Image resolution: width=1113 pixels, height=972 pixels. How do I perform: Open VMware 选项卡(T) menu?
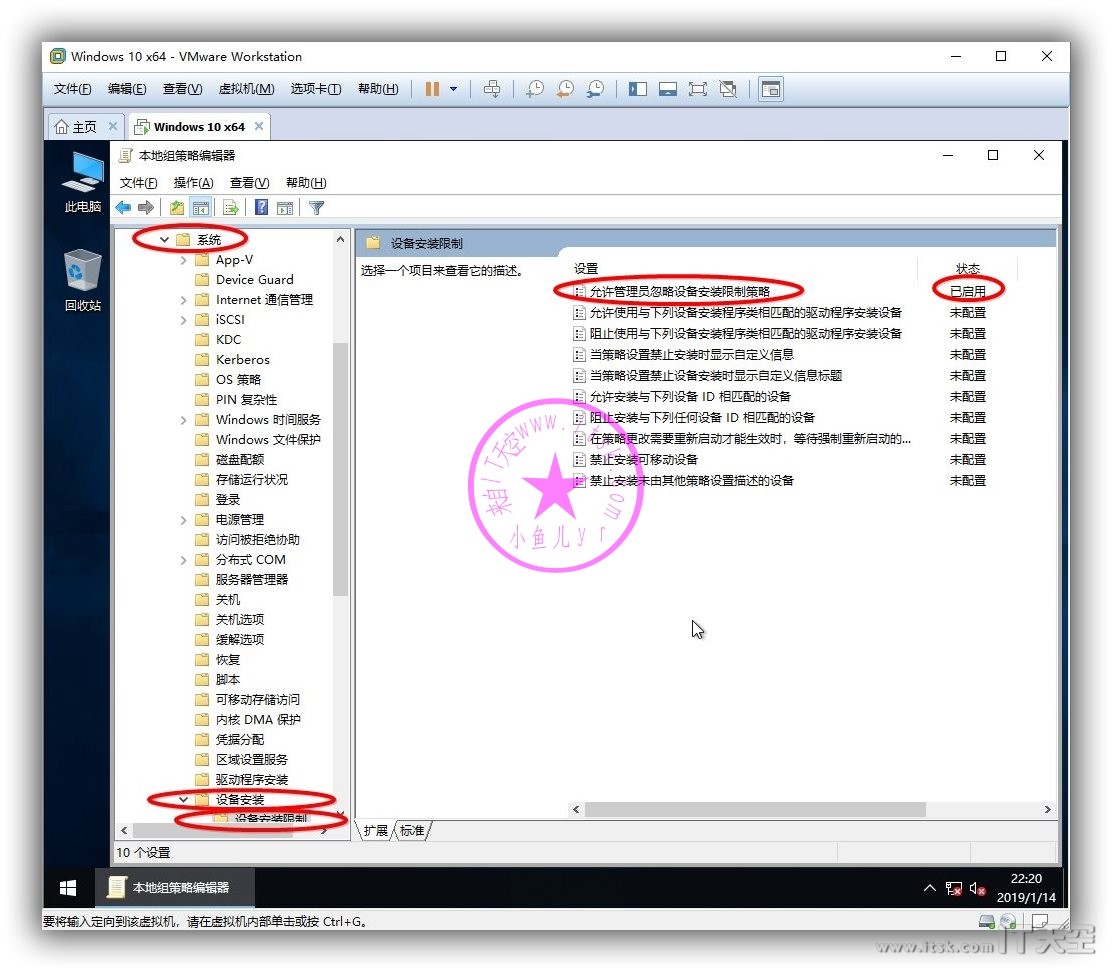click(316, 89)
